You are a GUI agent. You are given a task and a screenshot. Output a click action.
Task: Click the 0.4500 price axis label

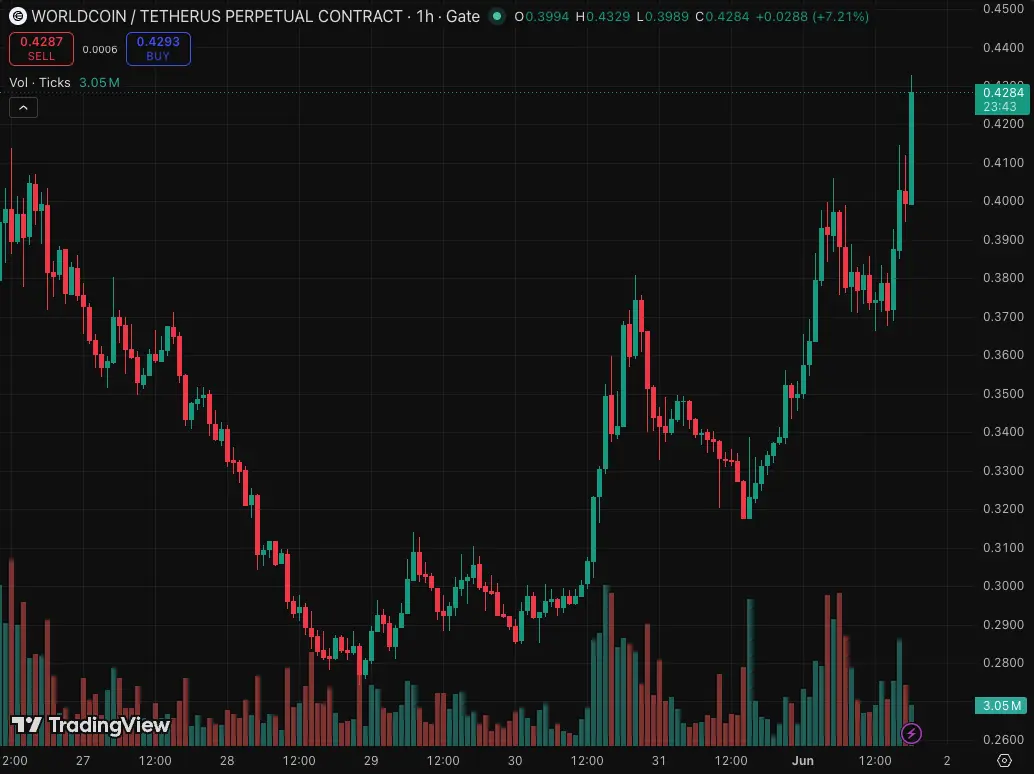(x=1003, y=9)
